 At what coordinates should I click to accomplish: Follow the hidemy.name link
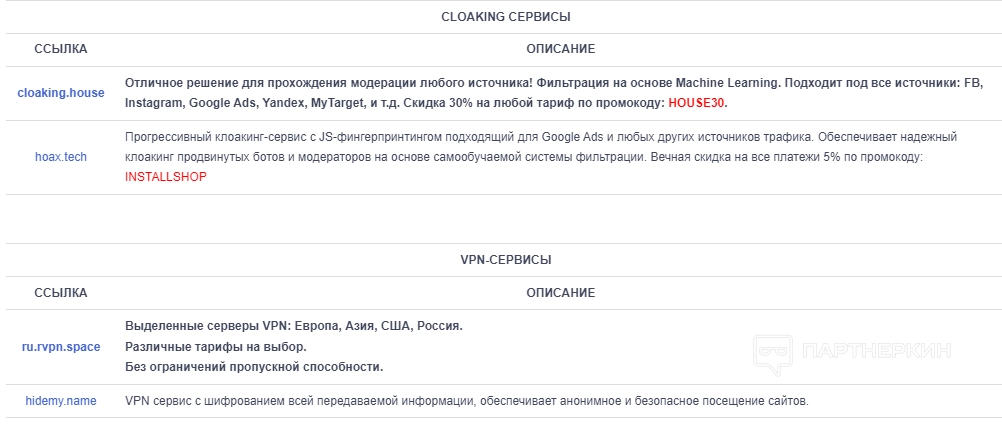point(61,401)
